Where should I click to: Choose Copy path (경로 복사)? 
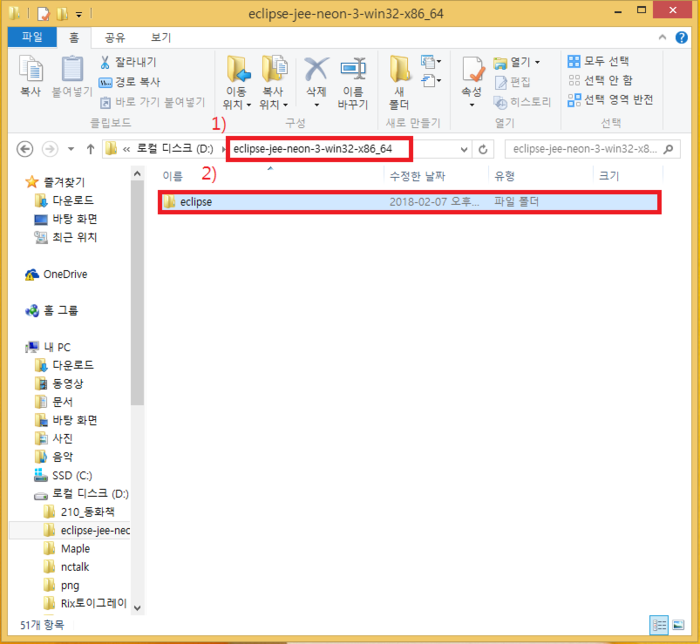129,82
